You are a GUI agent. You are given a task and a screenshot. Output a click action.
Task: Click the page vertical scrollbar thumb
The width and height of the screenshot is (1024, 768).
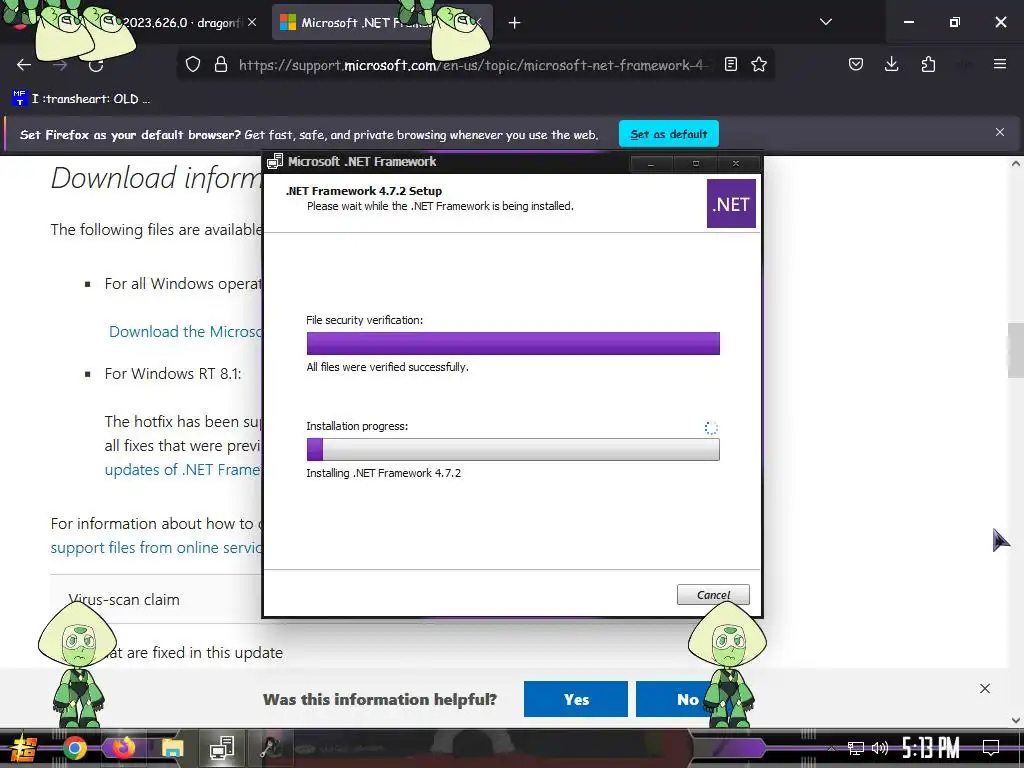pos(1016,350)
